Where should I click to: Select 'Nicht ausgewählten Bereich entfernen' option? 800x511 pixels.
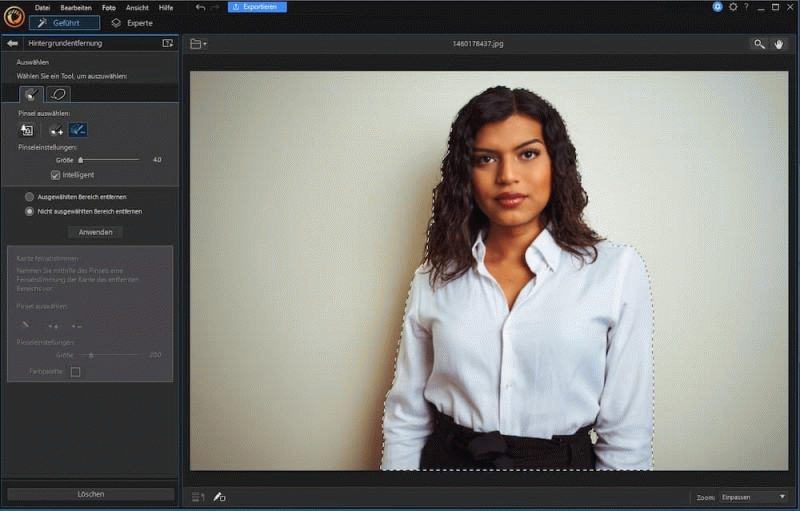pyautogui.click(x=29, y=211)
